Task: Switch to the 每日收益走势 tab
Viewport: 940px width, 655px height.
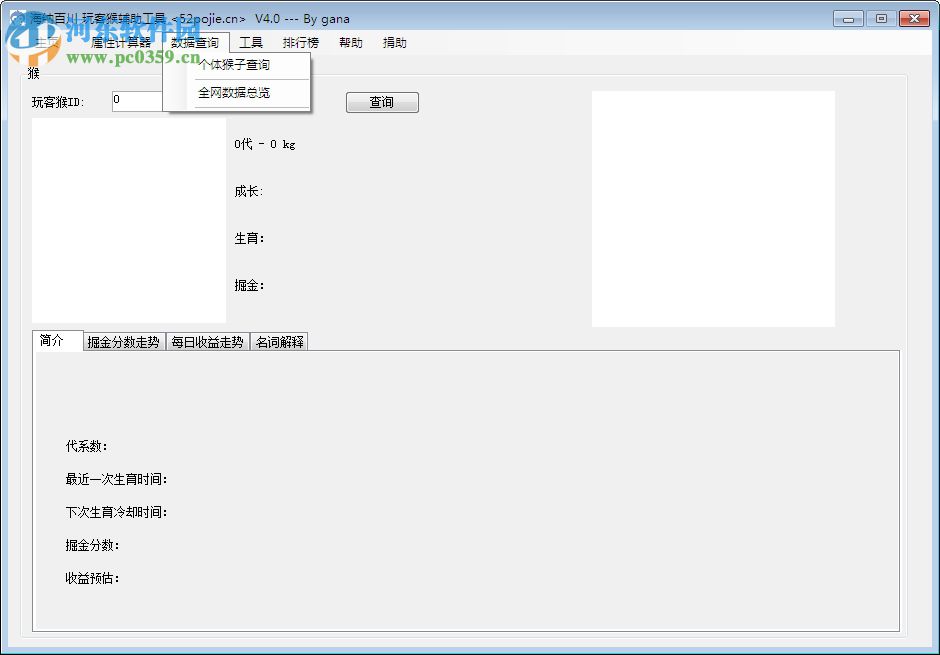Action: click(x=207, y=340)
